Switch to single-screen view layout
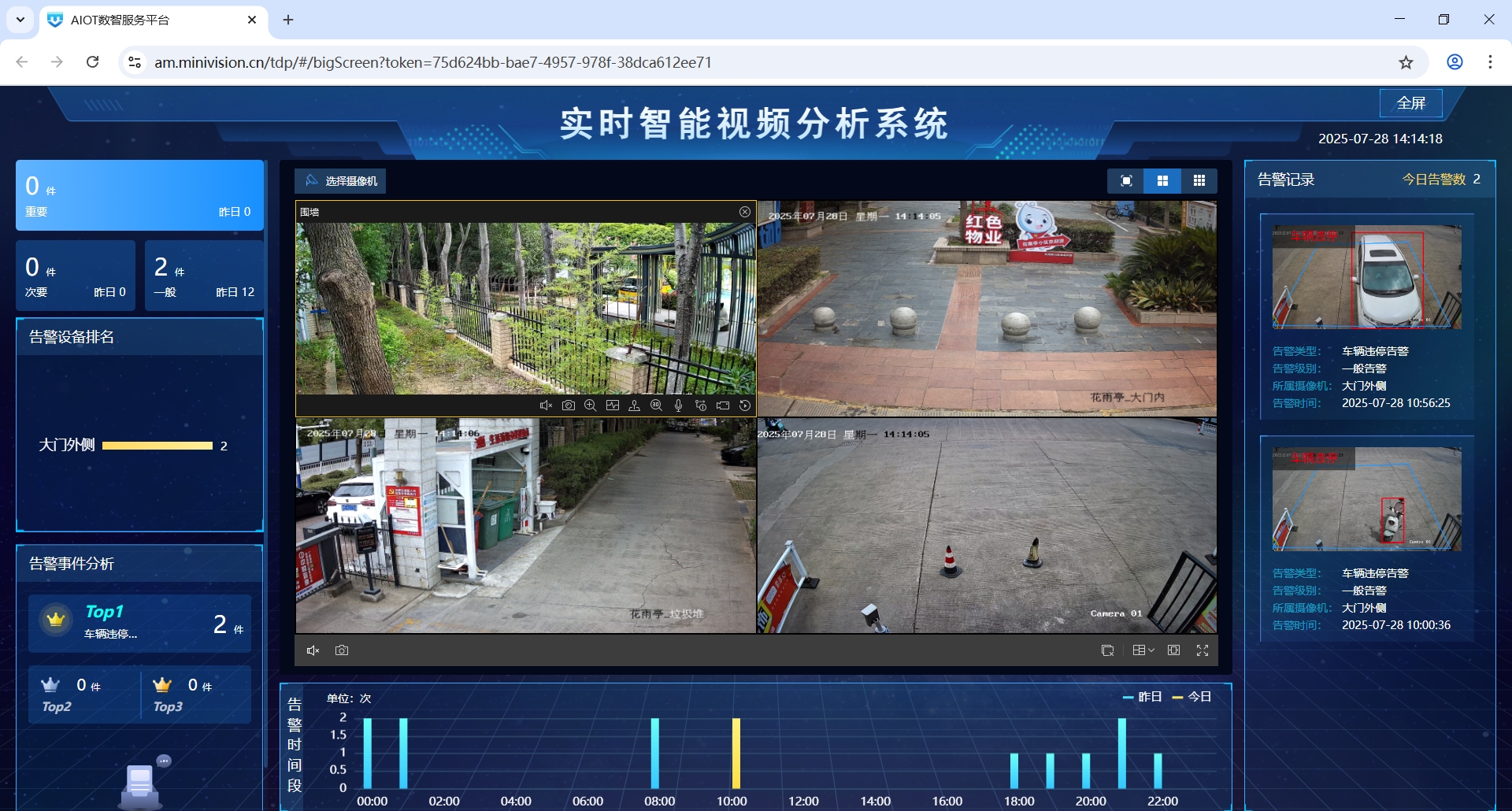The image size is (1512, 811). pos(1126,181)
